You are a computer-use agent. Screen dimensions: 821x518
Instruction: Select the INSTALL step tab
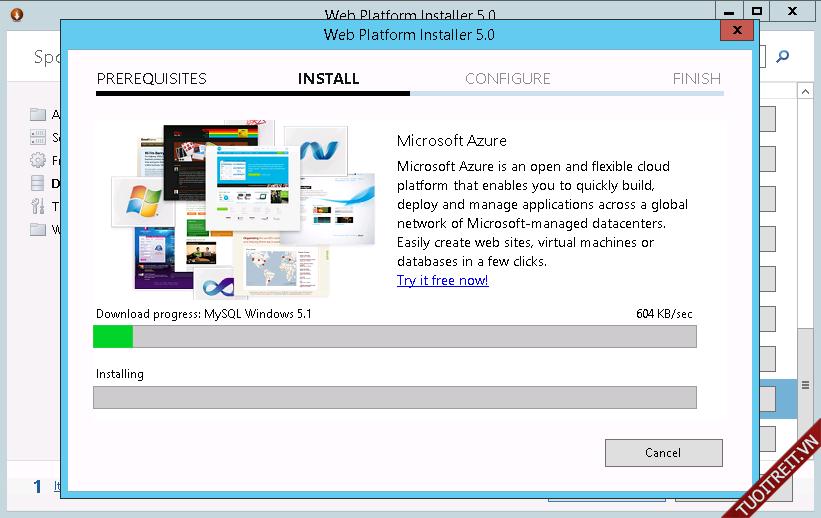(328, 79)
